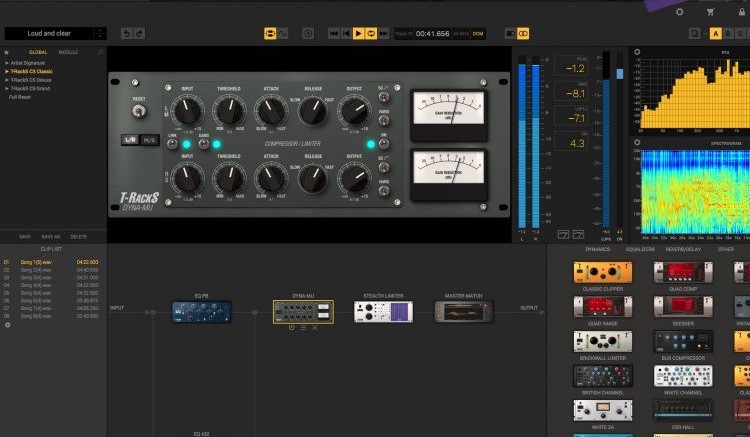Click the Play button
This screenshot has width=750, height=437.
pyautogui.click(x=358, y=33)
